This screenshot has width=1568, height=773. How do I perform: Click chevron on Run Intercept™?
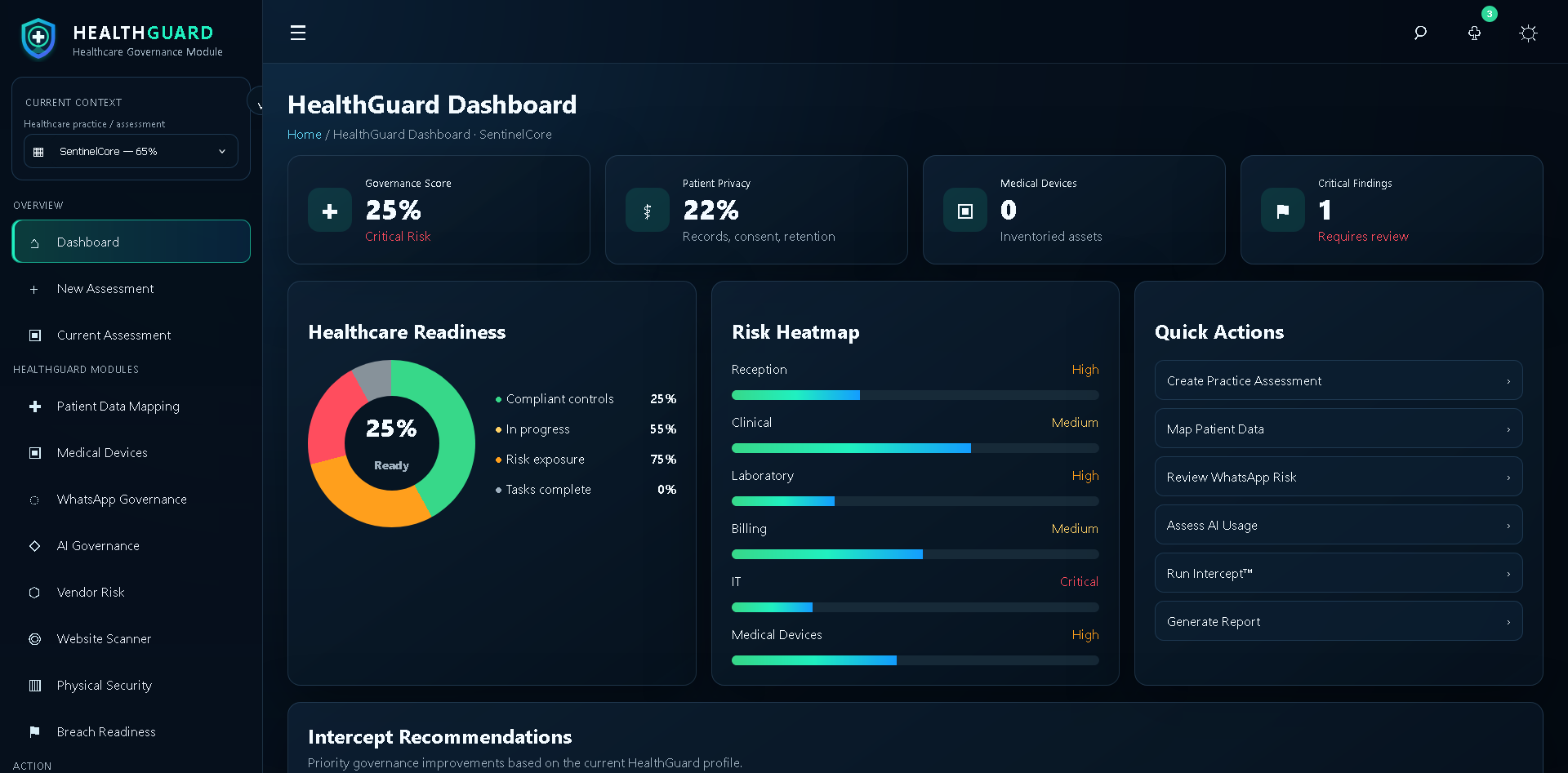tap(1508, 574)
